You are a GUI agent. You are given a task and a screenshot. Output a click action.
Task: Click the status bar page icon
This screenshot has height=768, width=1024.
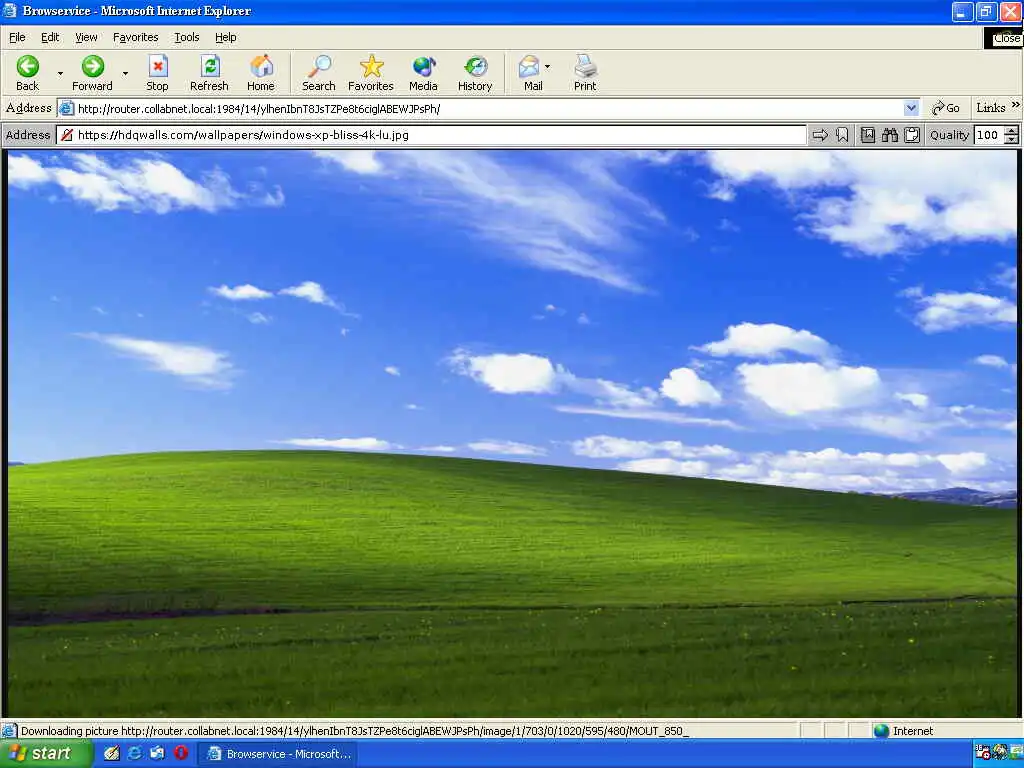[8, 731]
